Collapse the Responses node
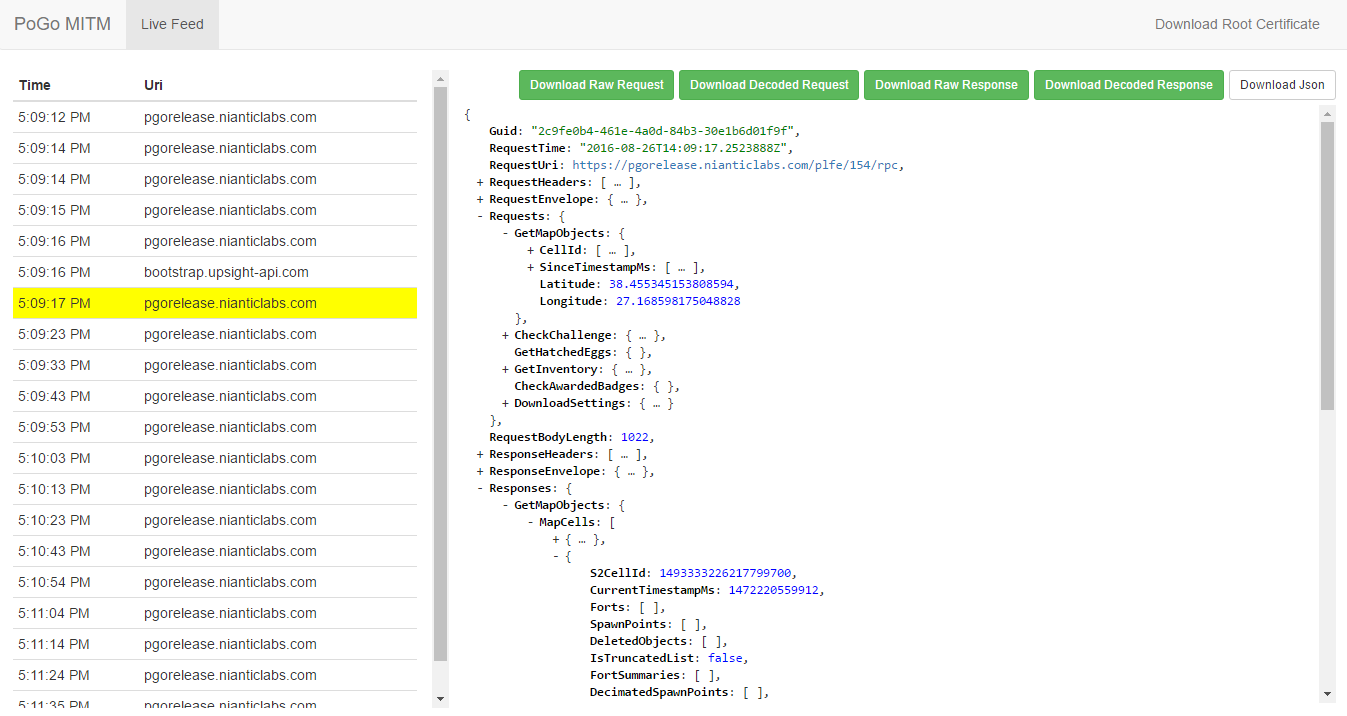 click(480, 488)
